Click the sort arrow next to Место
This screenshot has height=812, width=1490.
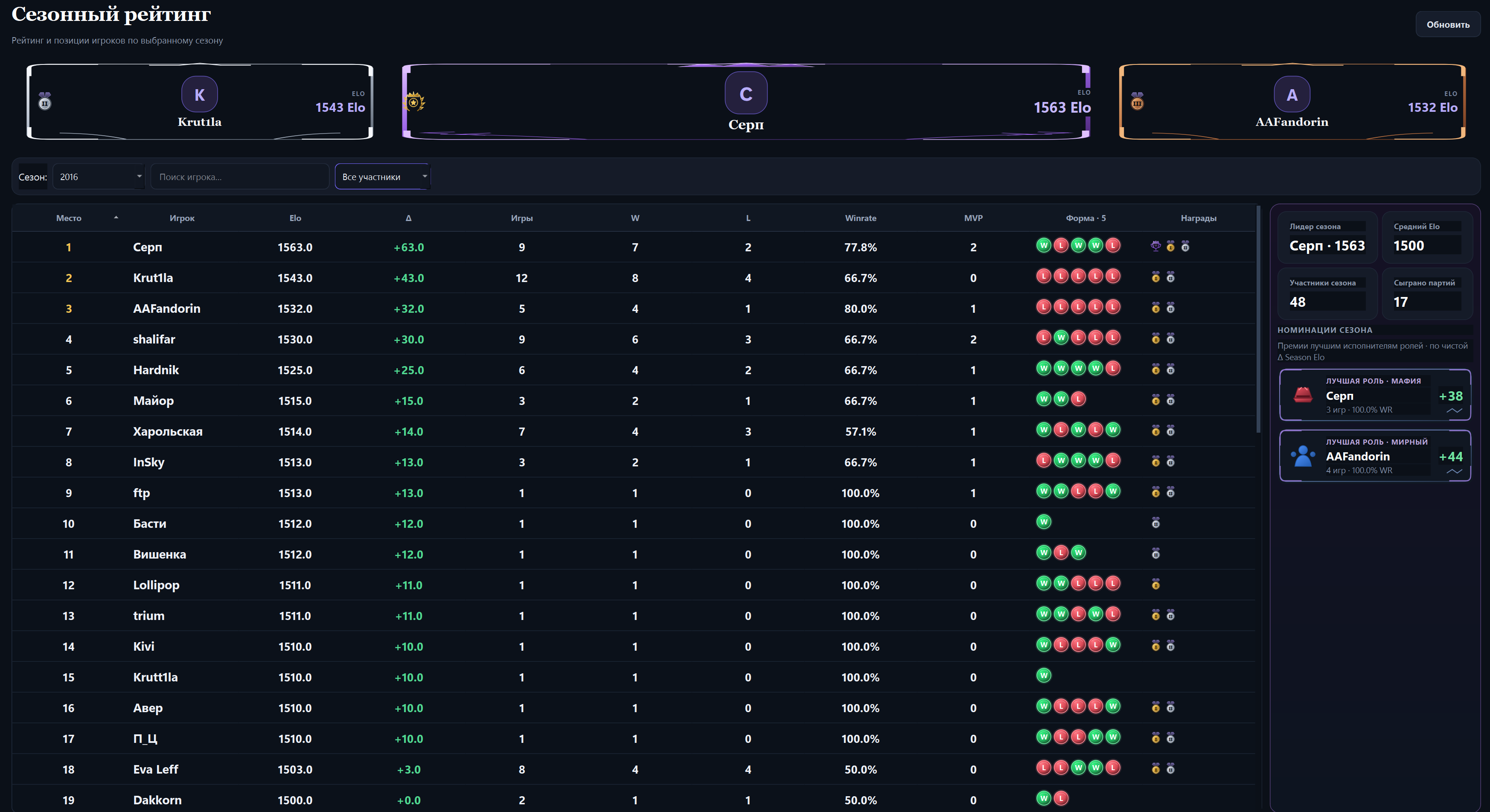[x=116, y=218]
